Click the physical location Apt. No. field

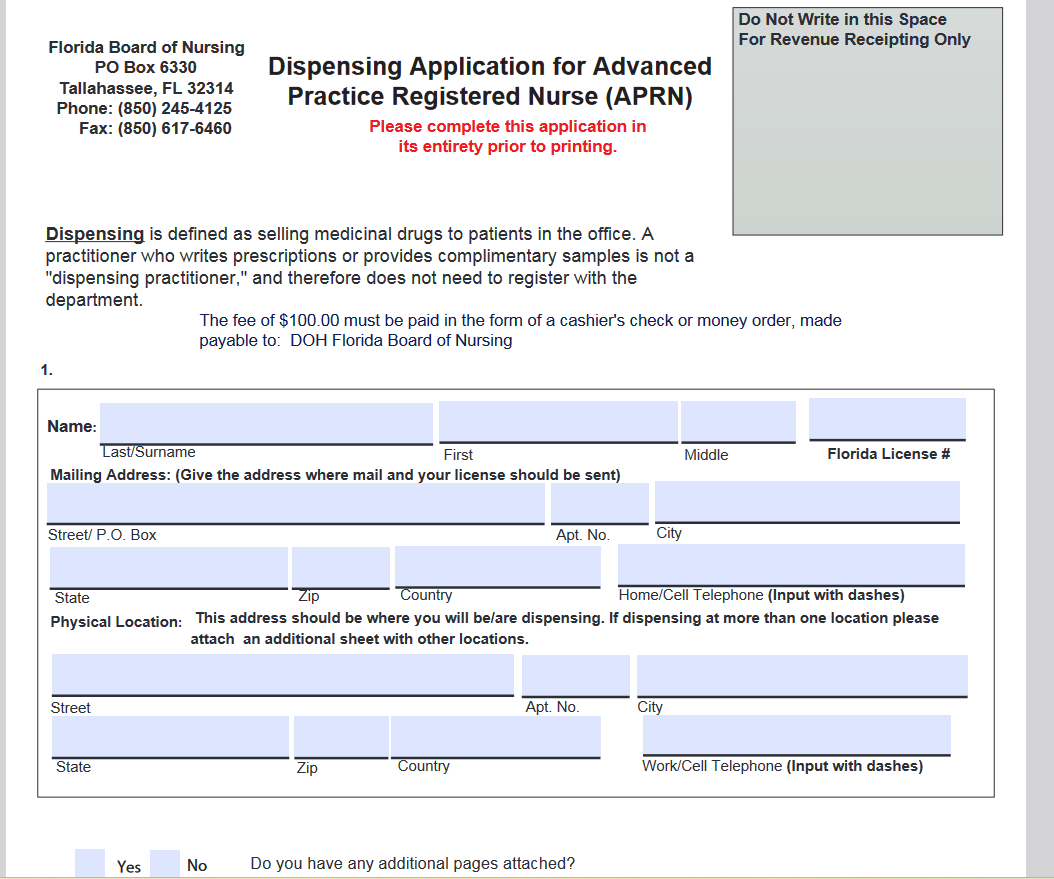pyautogui.click(x=575, y=674)
